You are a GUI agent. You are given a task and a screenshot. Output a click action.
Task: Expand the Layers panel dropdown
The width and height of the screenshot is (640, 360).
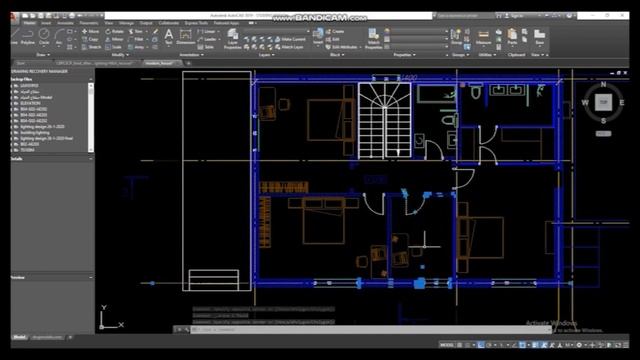point(266,55)
